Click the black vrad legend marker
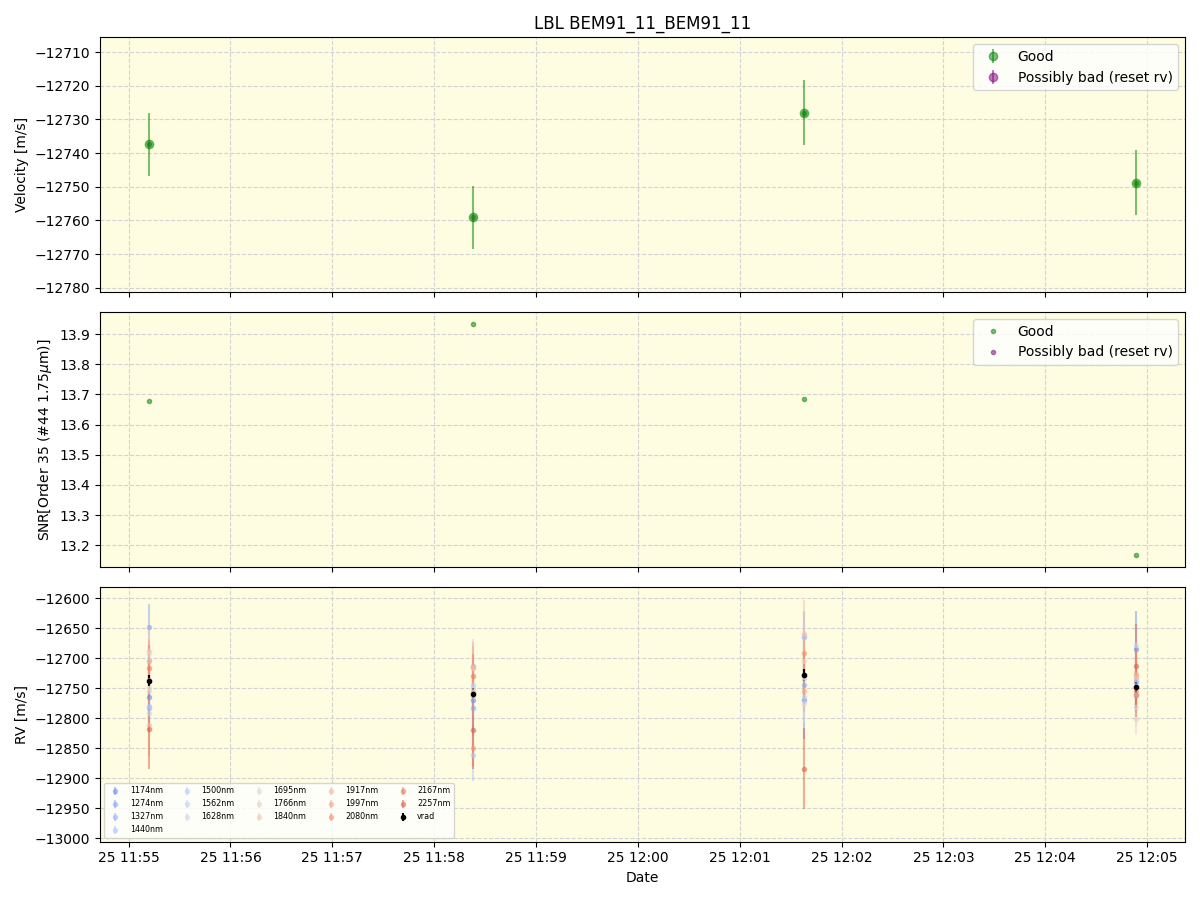 403,817
